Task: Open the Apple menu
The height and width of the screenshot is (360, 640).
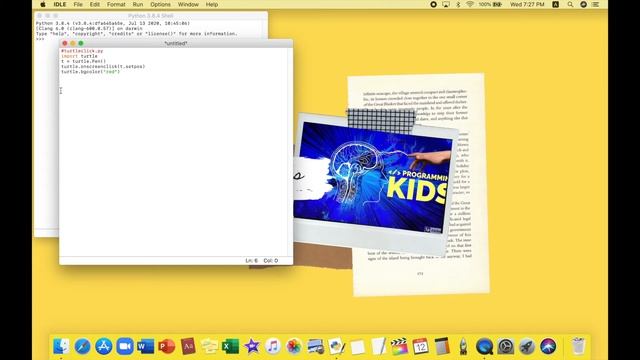Action: [43, 4]
